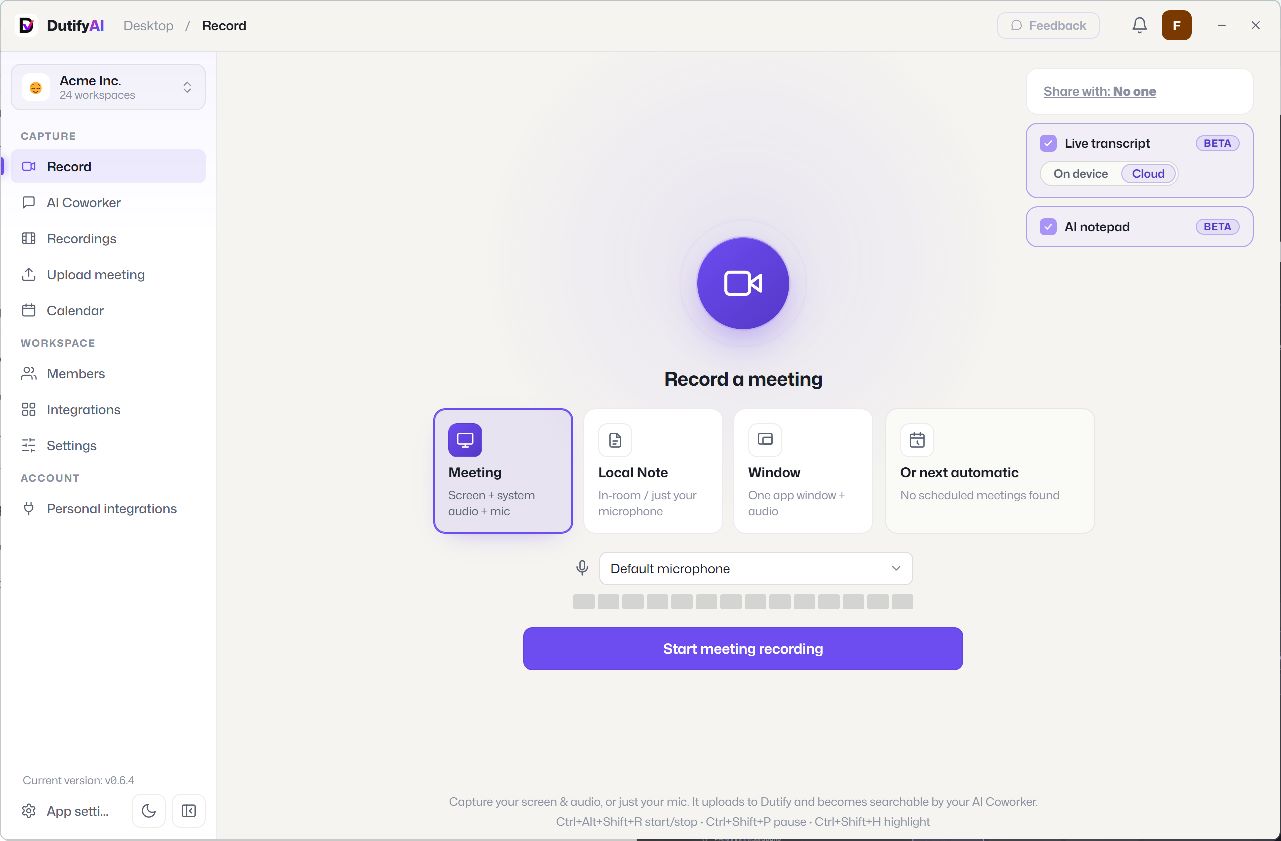
Task: Click the Local Note document icon
Action: 615,440
